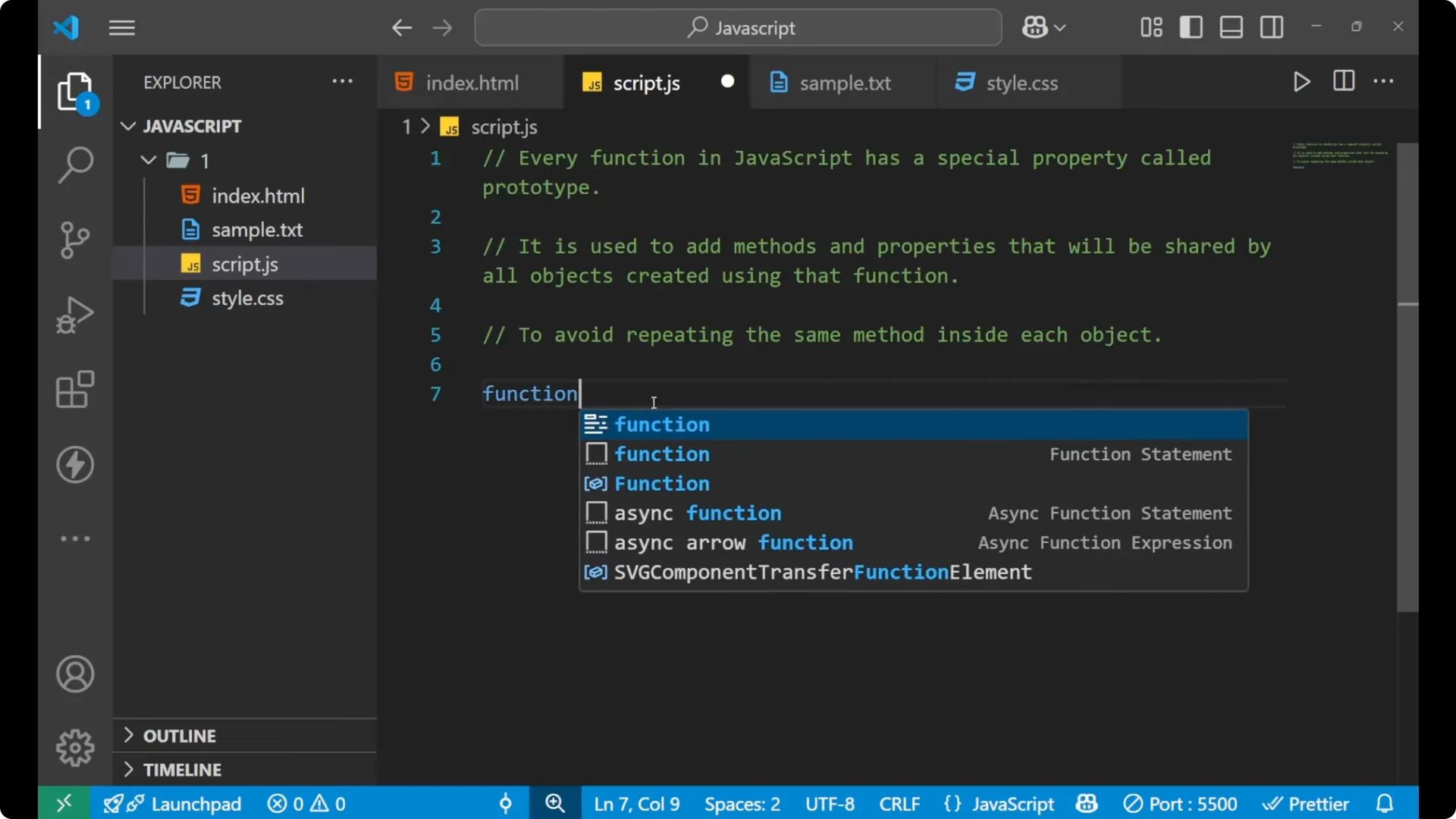
Task: Click Prettier in the status bar
Action: [1317, 803]
